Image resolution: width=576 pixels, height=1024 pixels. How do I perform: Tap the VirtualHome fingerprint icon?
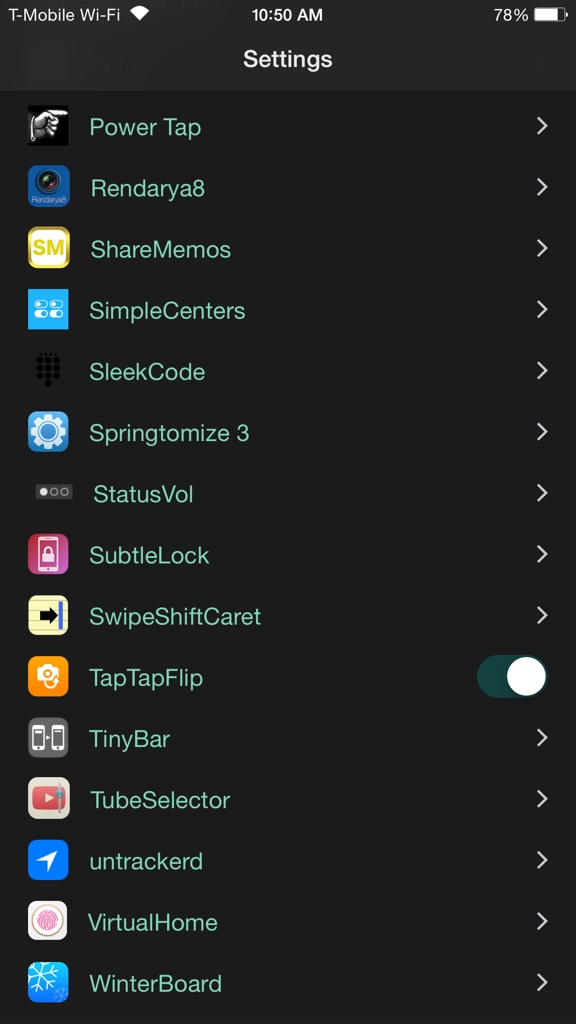tap(48, 921)
